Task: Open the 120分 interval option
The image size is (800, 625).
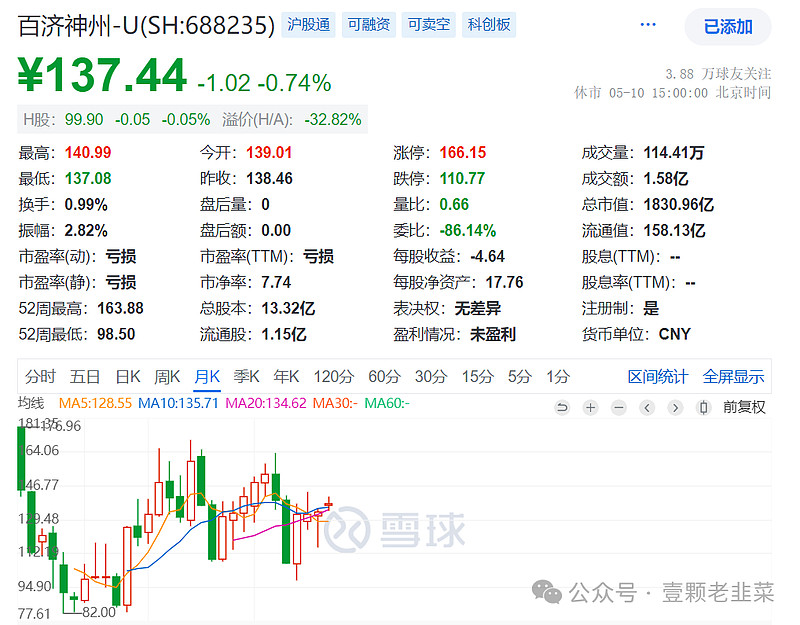Action: pos(333,377)
